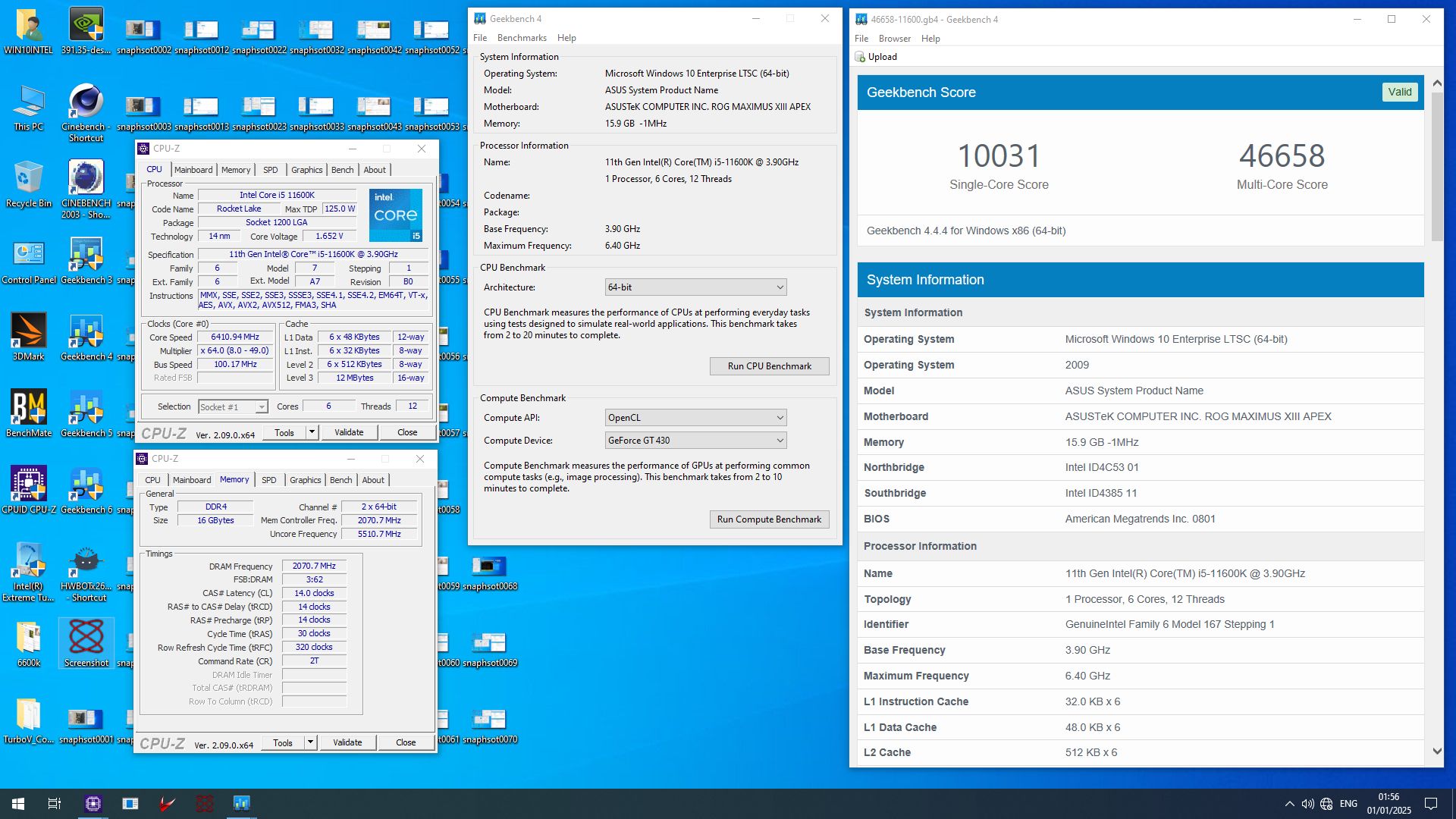Open the volume control in system tray
The image size is (1456, 819).
click(1307, 804)
